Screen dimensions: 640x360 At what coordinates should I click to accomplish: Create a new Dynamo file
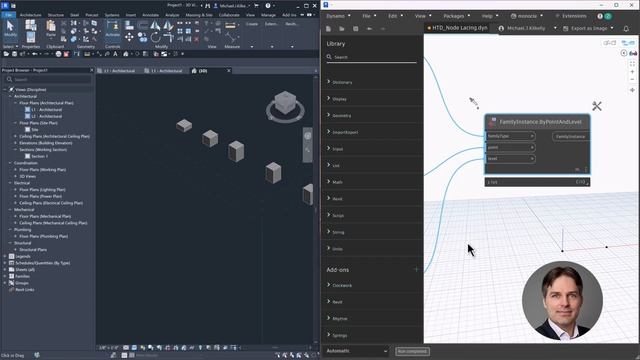(328, 29)
